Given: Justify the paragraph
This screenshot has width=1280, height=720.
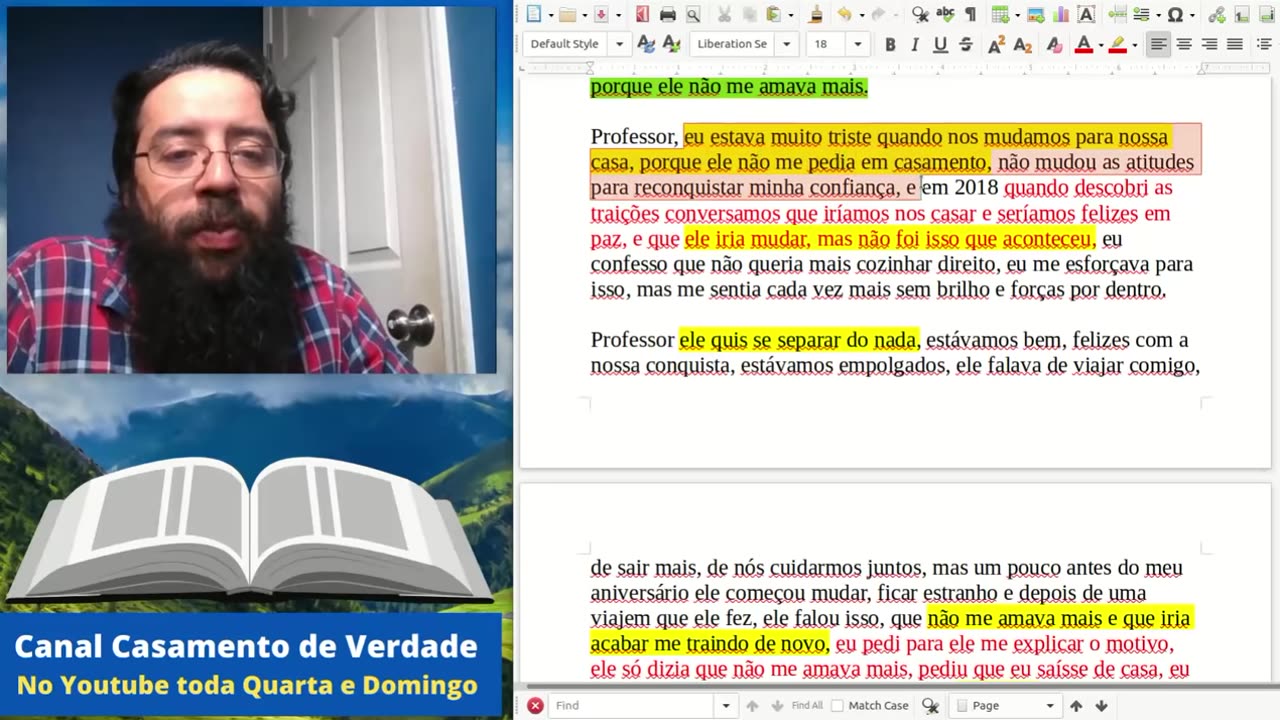Looking at the screenshot, I should click(x=1235, y=44).
